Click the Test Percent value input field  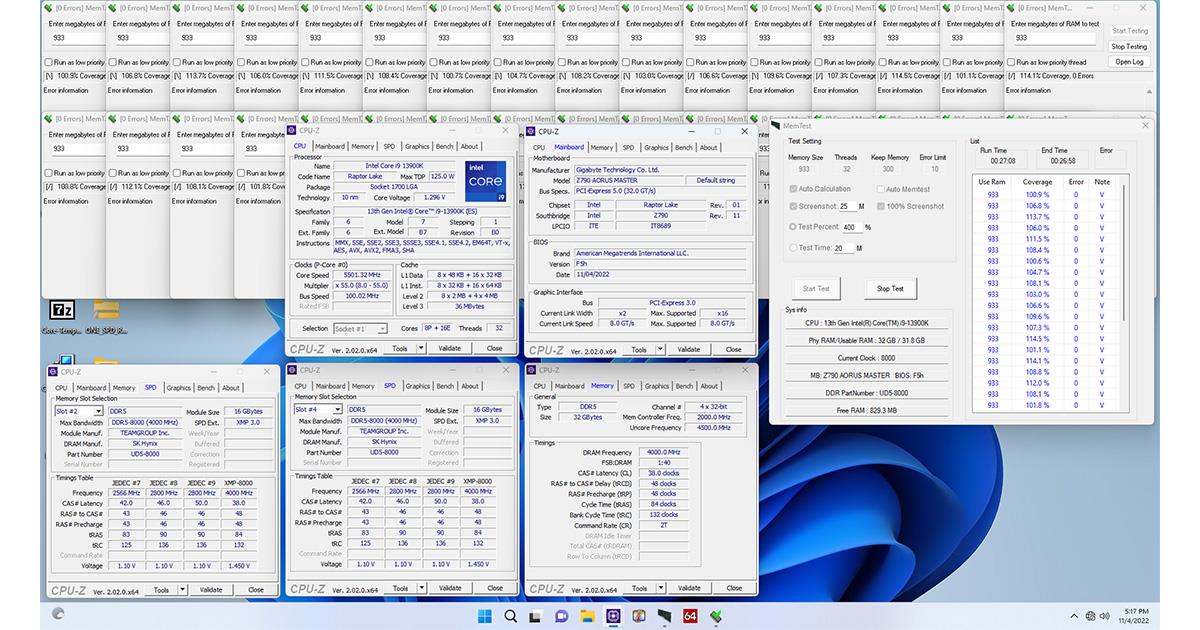(x=852, y=227)
